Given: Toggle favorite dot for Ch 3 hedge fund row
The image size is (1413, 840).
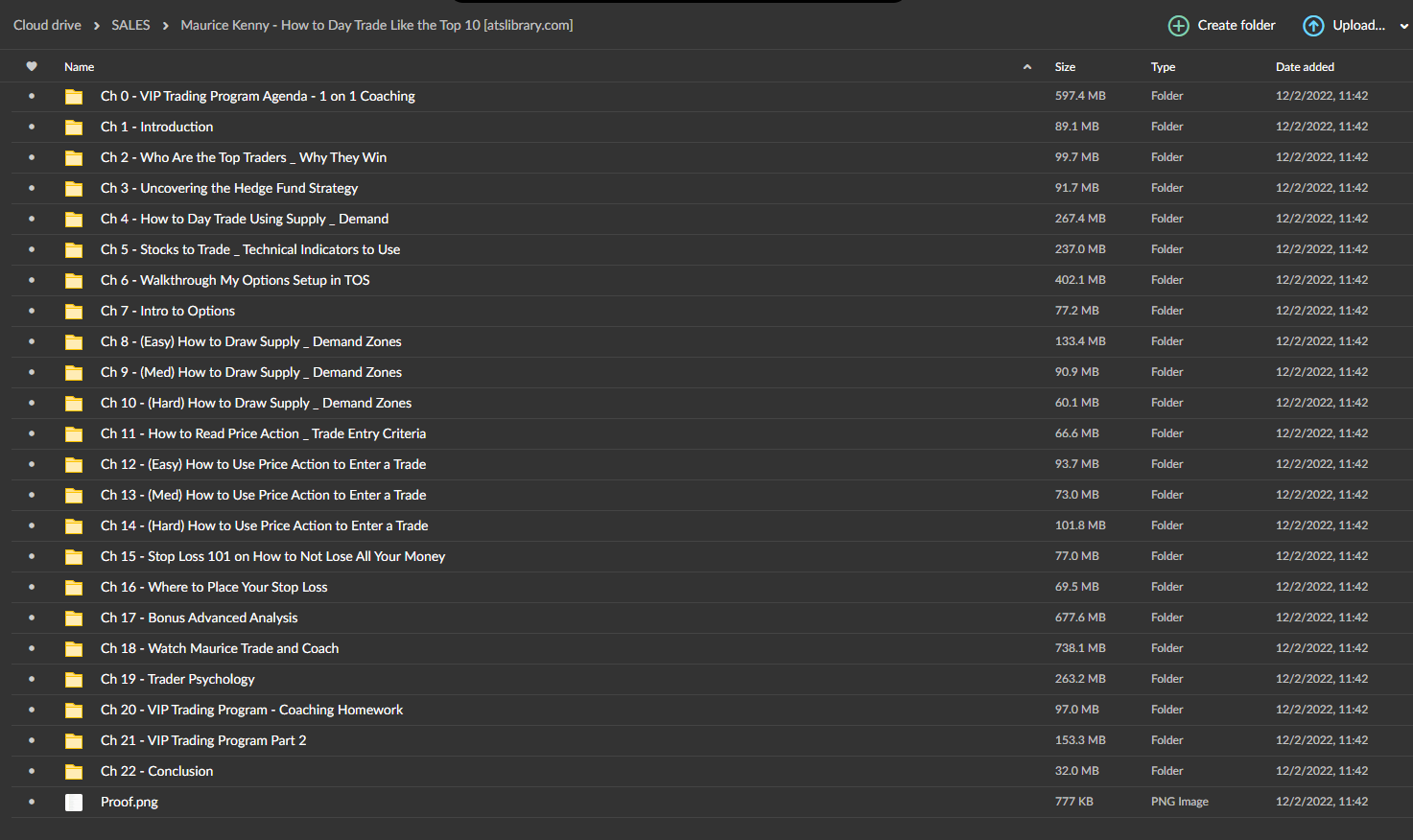Looking at the screenshot, I should (x=32, y=188).
